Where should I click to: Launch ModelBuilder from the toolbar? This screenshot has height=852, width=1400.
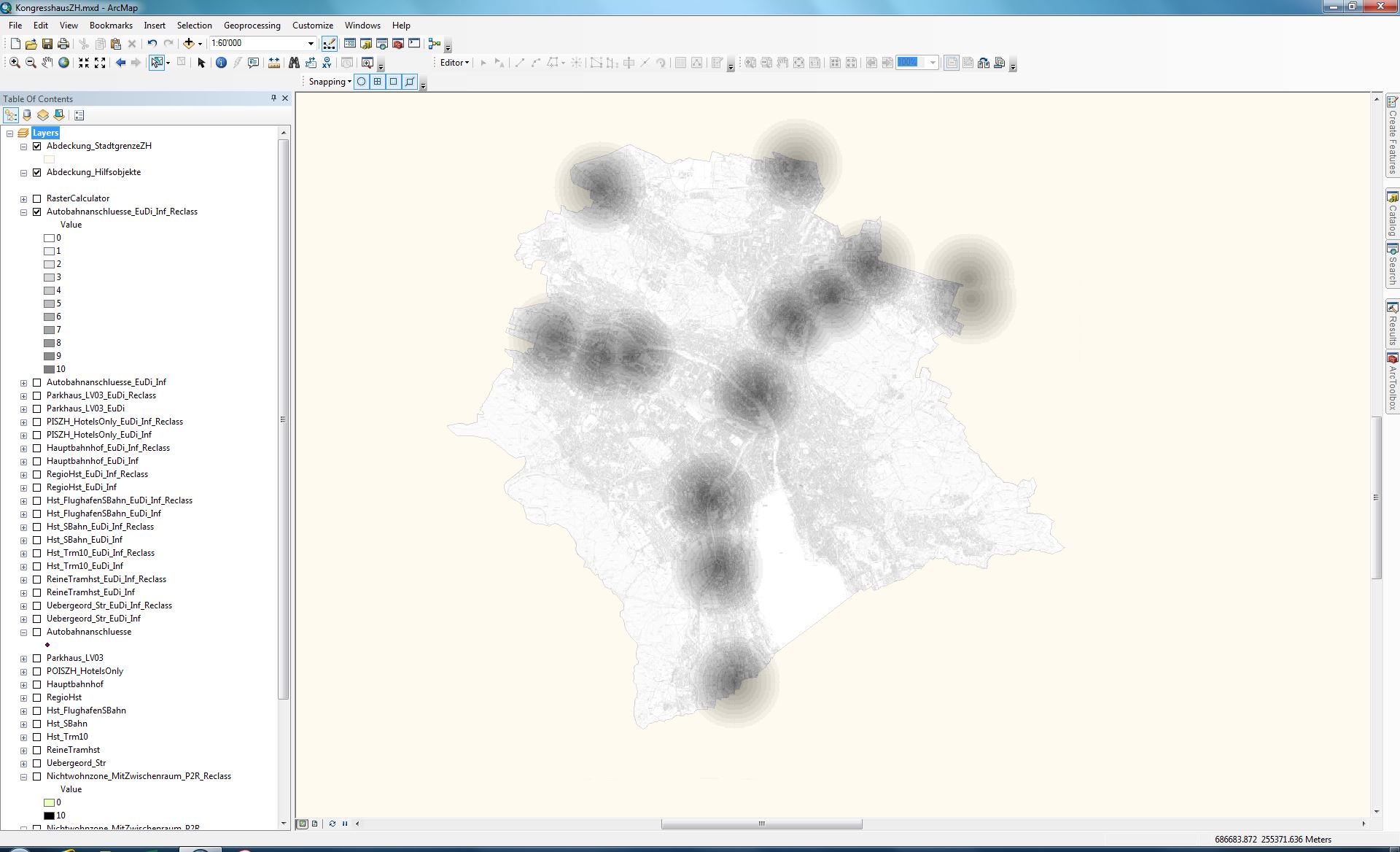(x=435, y=44)
